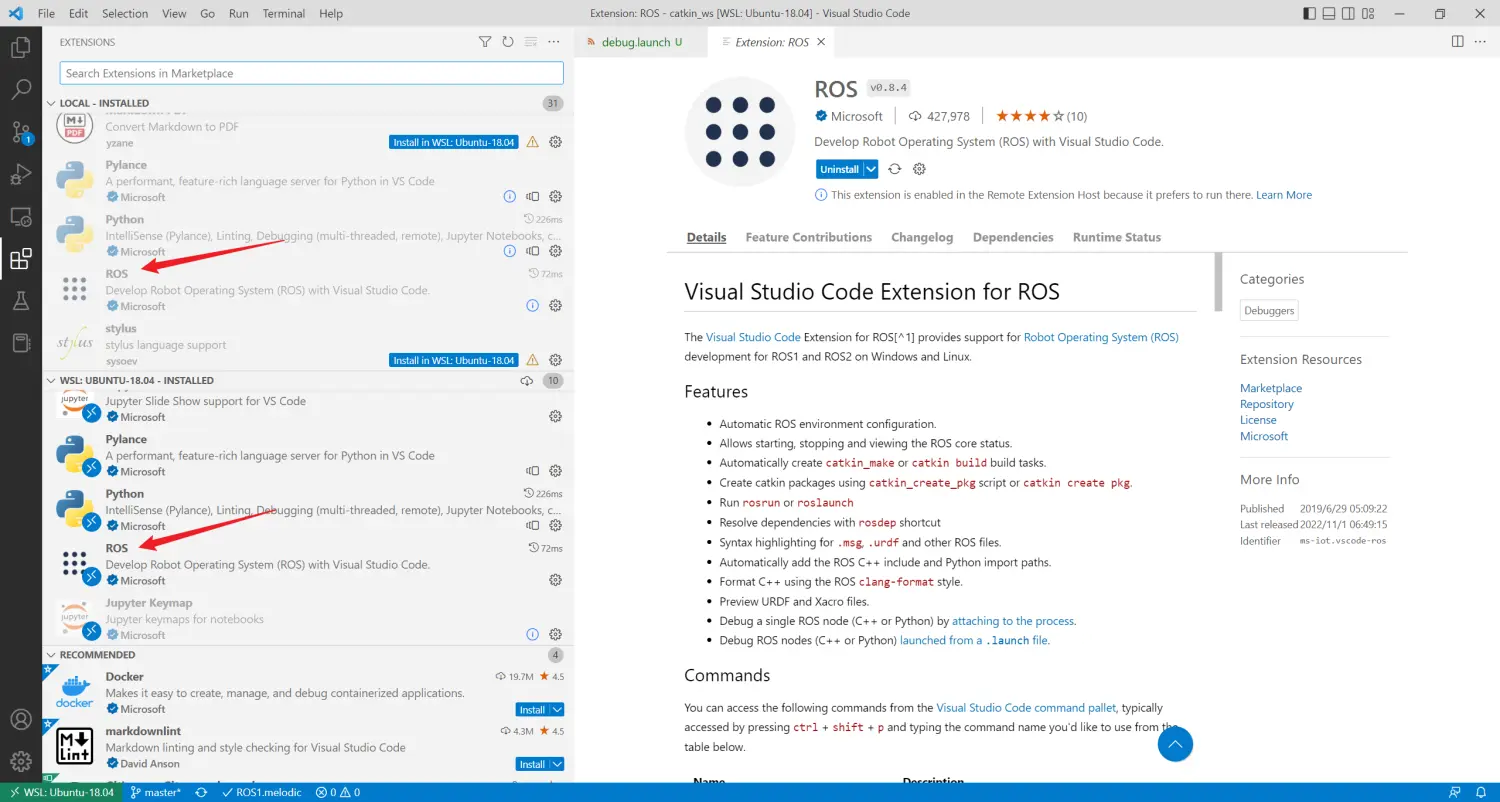The width and height of the screenshot is (1500, 802).
Task: Open the Repository link under Extension Resources
Action: [1266, 404]
